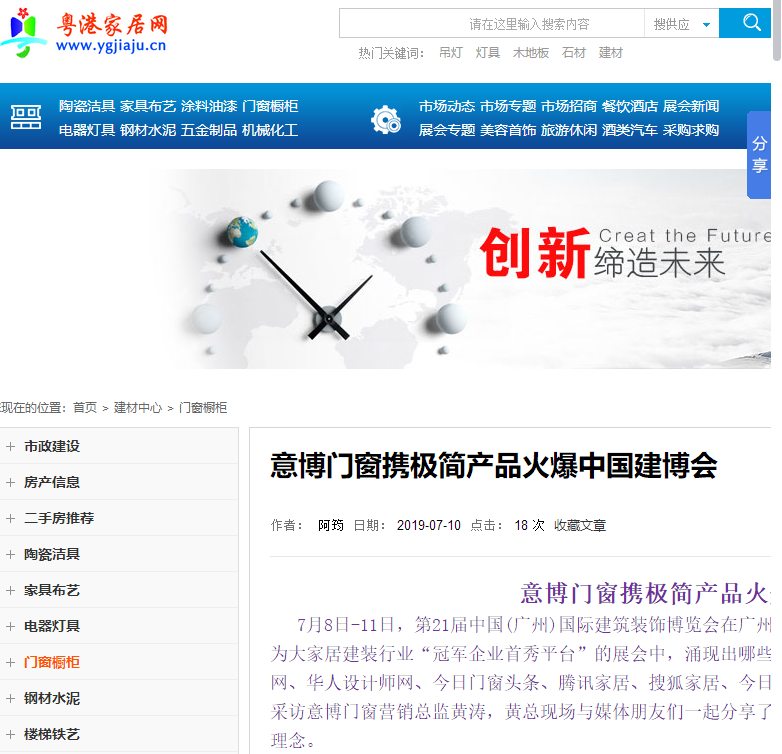Screen dimensions: 782x754
Task: Click the 收藏文章 link
Action: (580, 525)
